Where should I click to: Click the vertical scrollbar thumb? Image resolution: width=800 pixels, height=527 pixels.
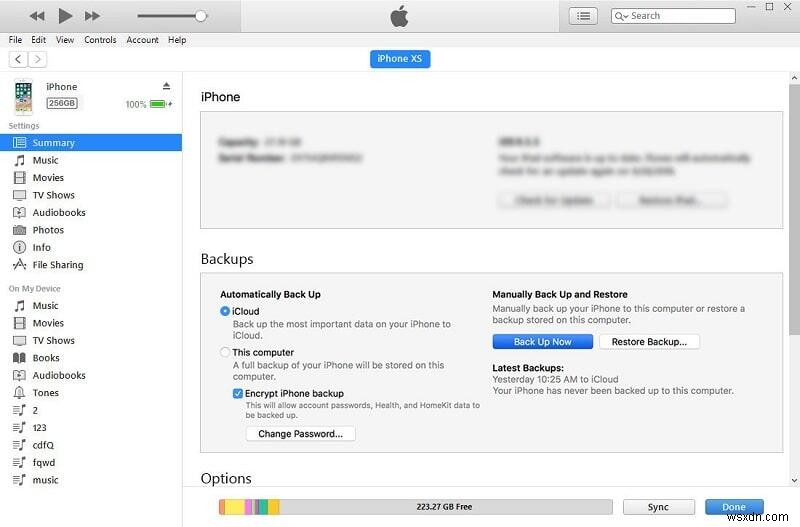pyautogui.click(x=794, y=209)
